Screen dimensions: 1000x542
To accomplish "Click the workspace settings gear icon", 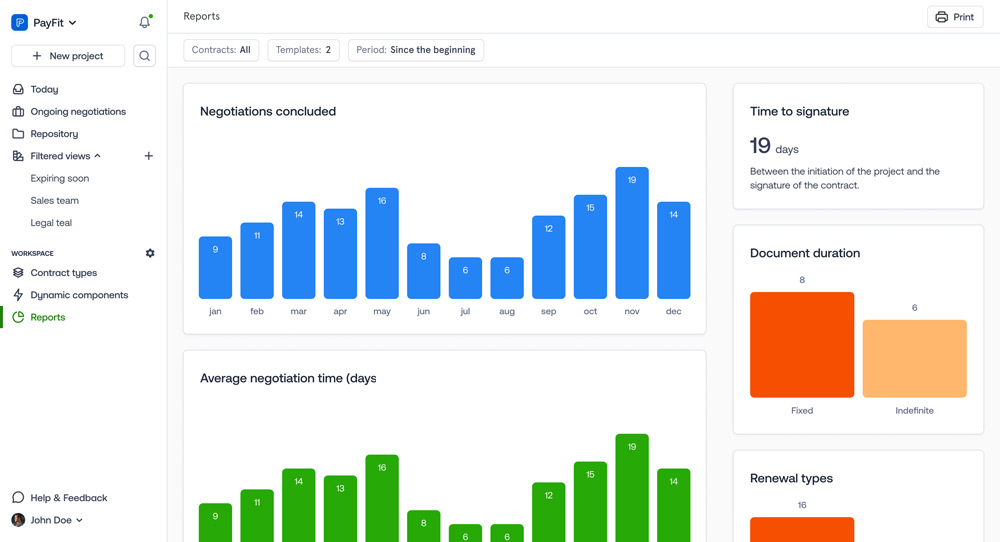I will [x=150, y=253].
